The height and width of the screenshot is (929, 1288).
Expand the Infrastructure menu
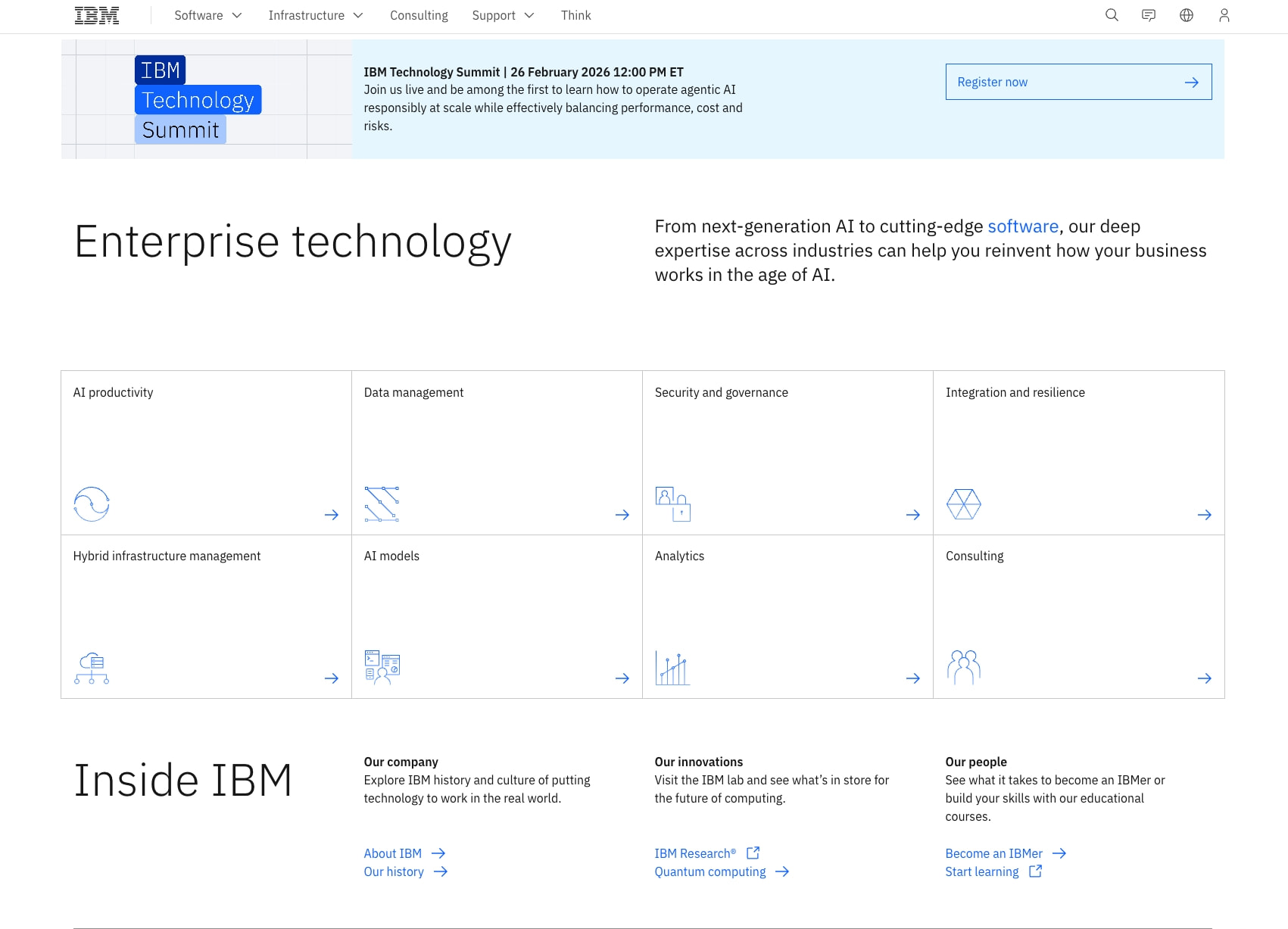316,15
